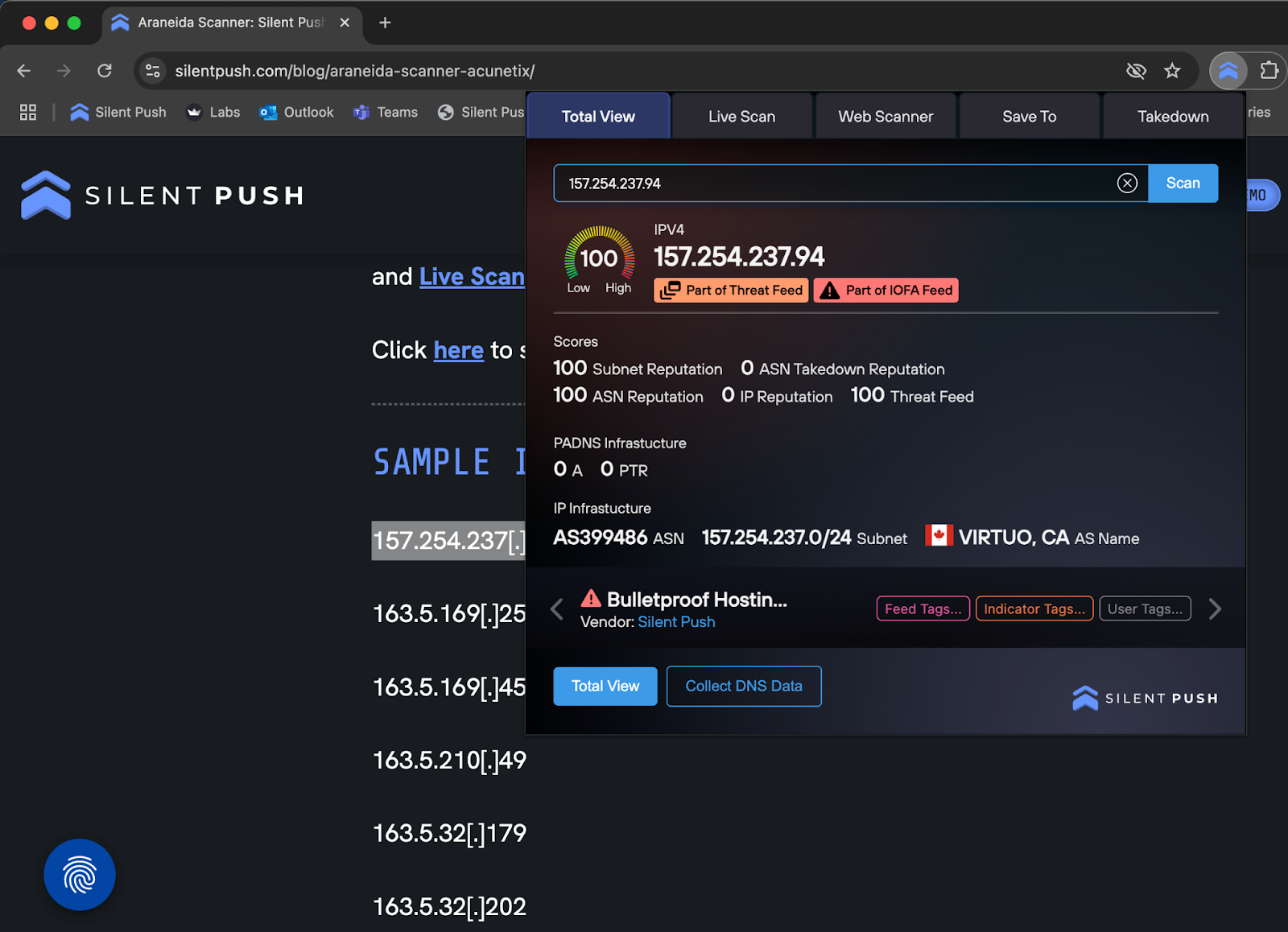1288x932 pixels.
Task: Switch to the Live Scan tab
Action: click(741, 116)
